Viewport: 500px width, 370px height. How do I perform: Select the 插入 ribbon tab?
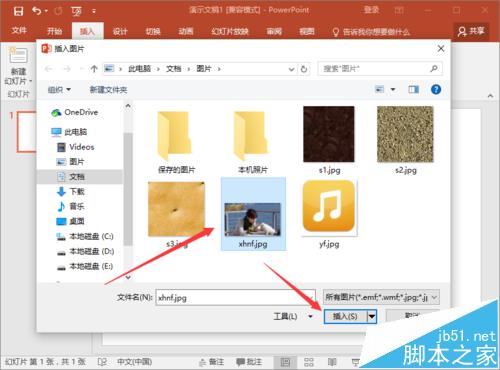coord(87,31)
